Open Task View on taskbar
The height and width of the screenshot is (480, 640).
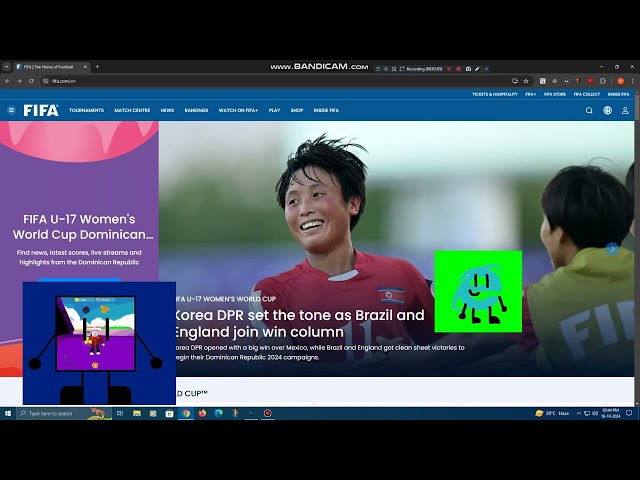click(x=120, y=413)
